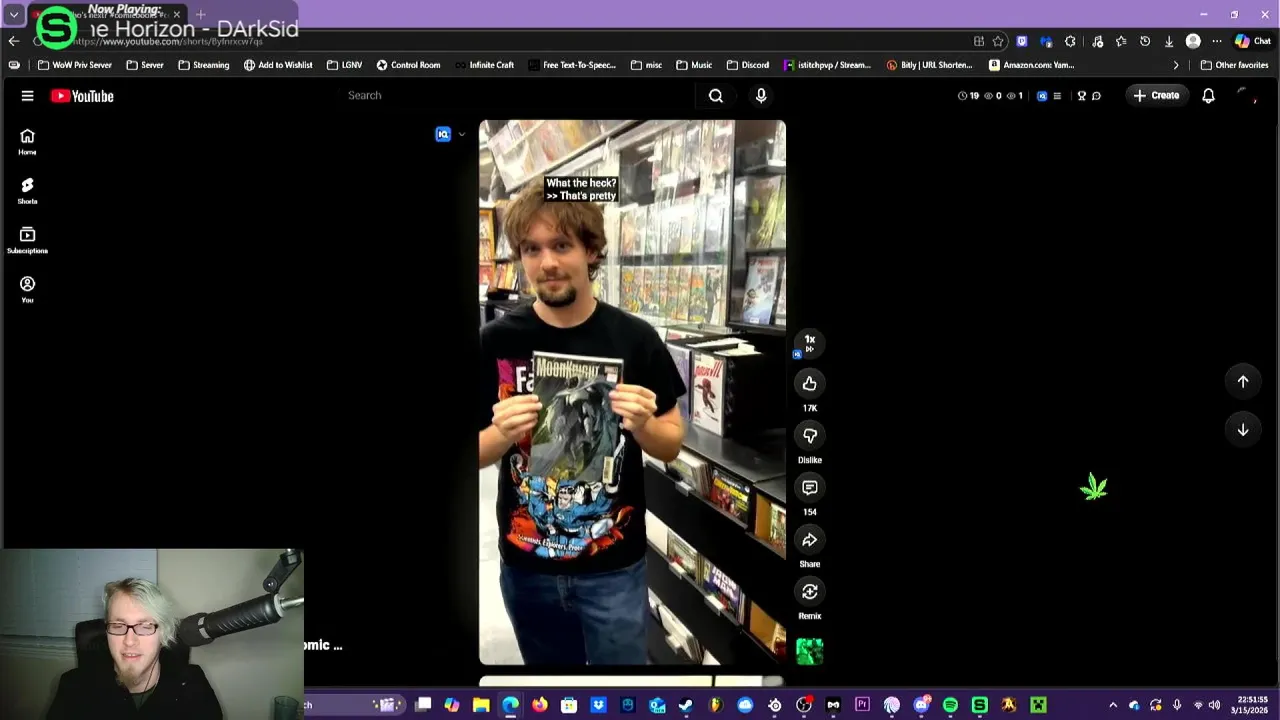Image resolution: width=1280 pixels, height=720 pixels.
Task: Open the Twitch extension icon
Action: coord(1022,41)
